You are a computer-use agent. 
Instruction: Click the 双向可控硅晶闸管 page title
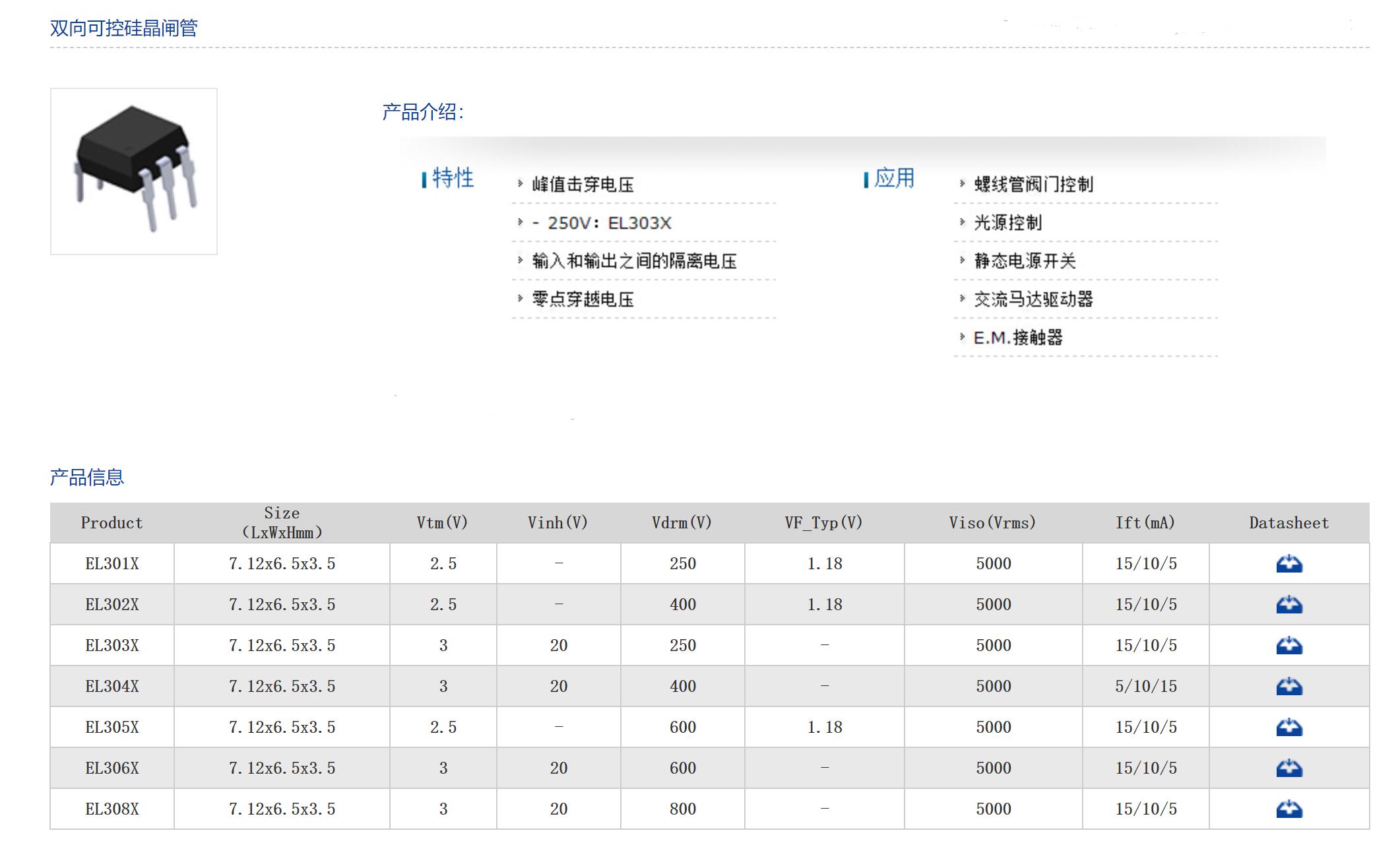(x=124, y=28)
